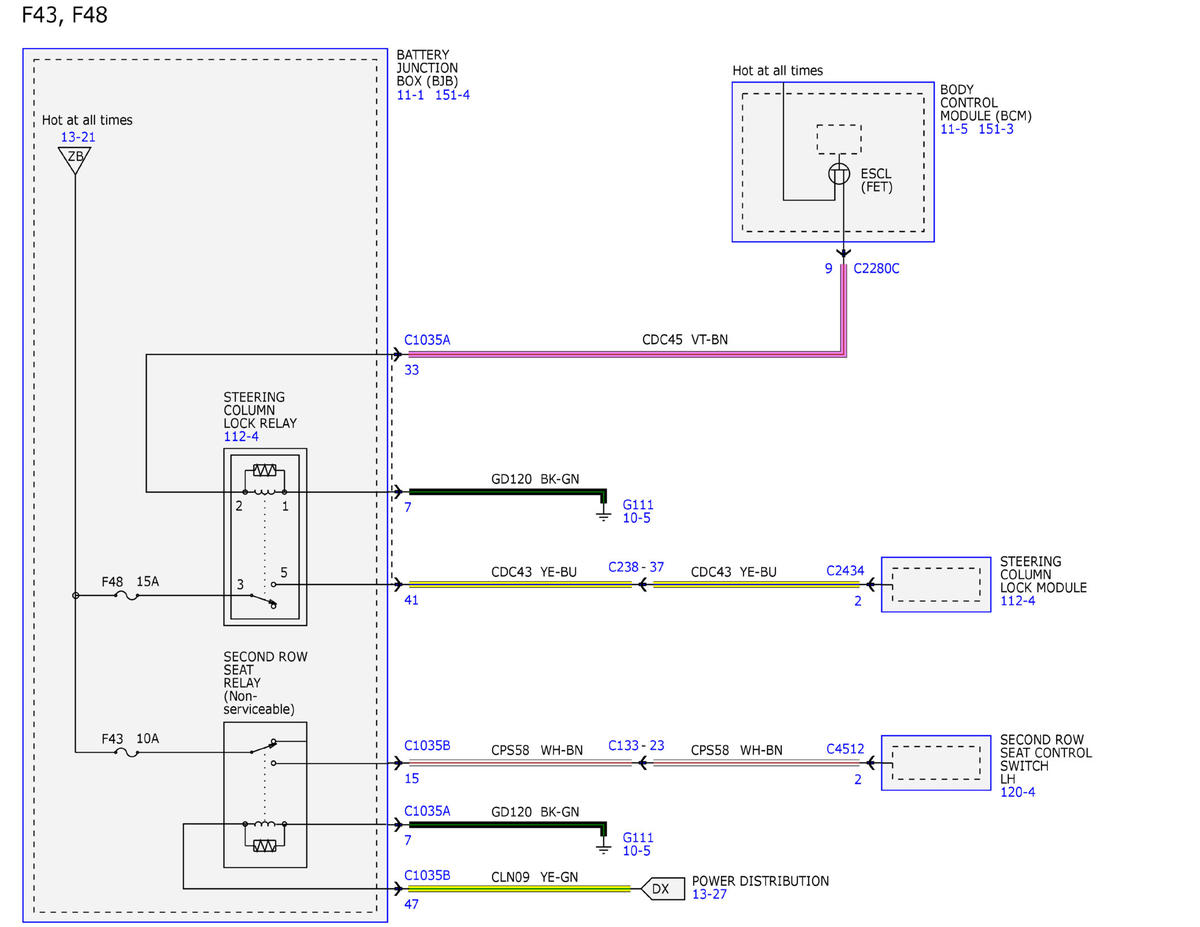1200x927 pixels.
Task: Click the C2280C connector link
Action: [876, 269]
